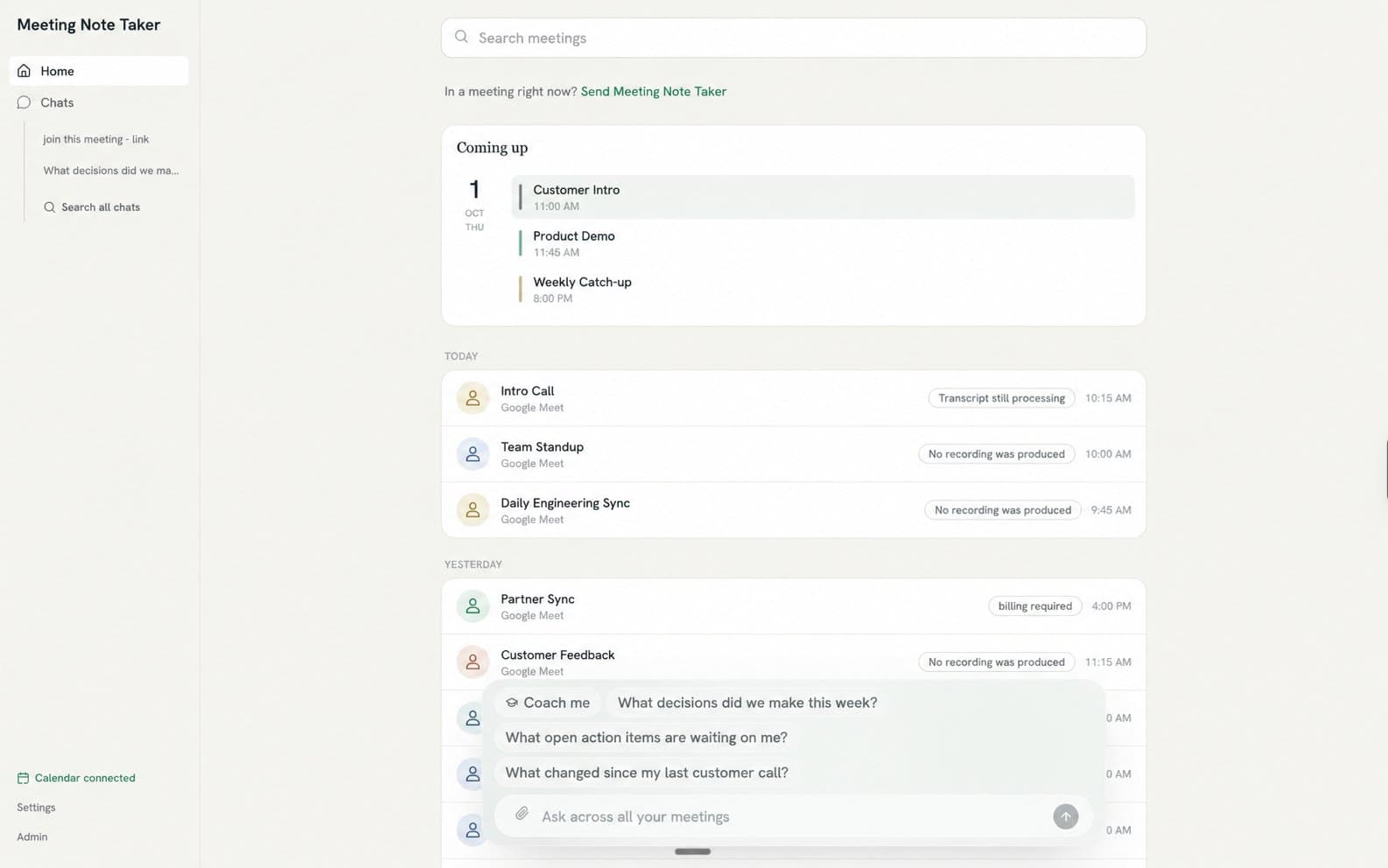
Task: Click the graduation cap icon on Coach me
Action: tap(512, 703)
